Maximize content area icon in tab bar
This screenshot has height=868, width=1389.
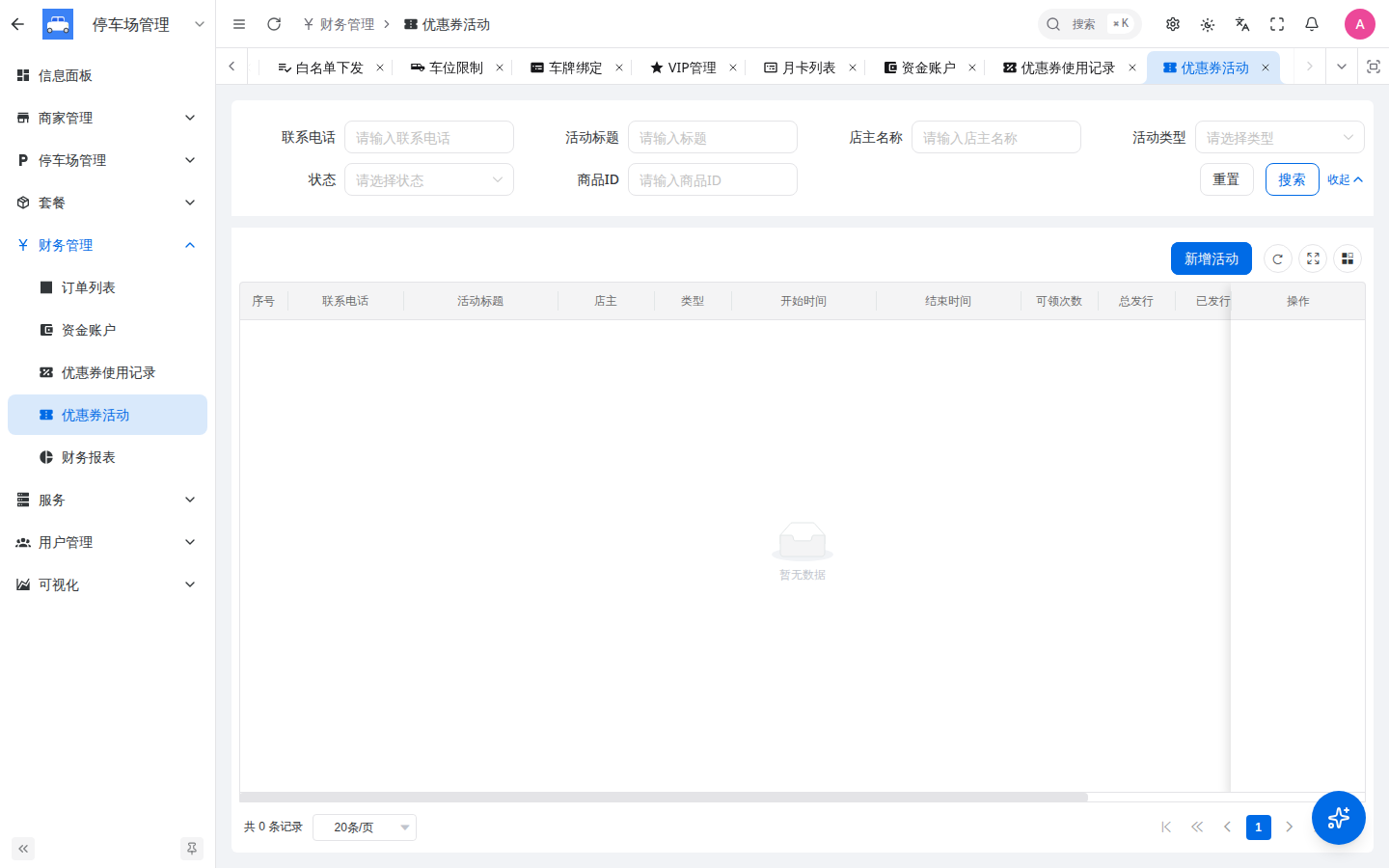click(1374, 67)
